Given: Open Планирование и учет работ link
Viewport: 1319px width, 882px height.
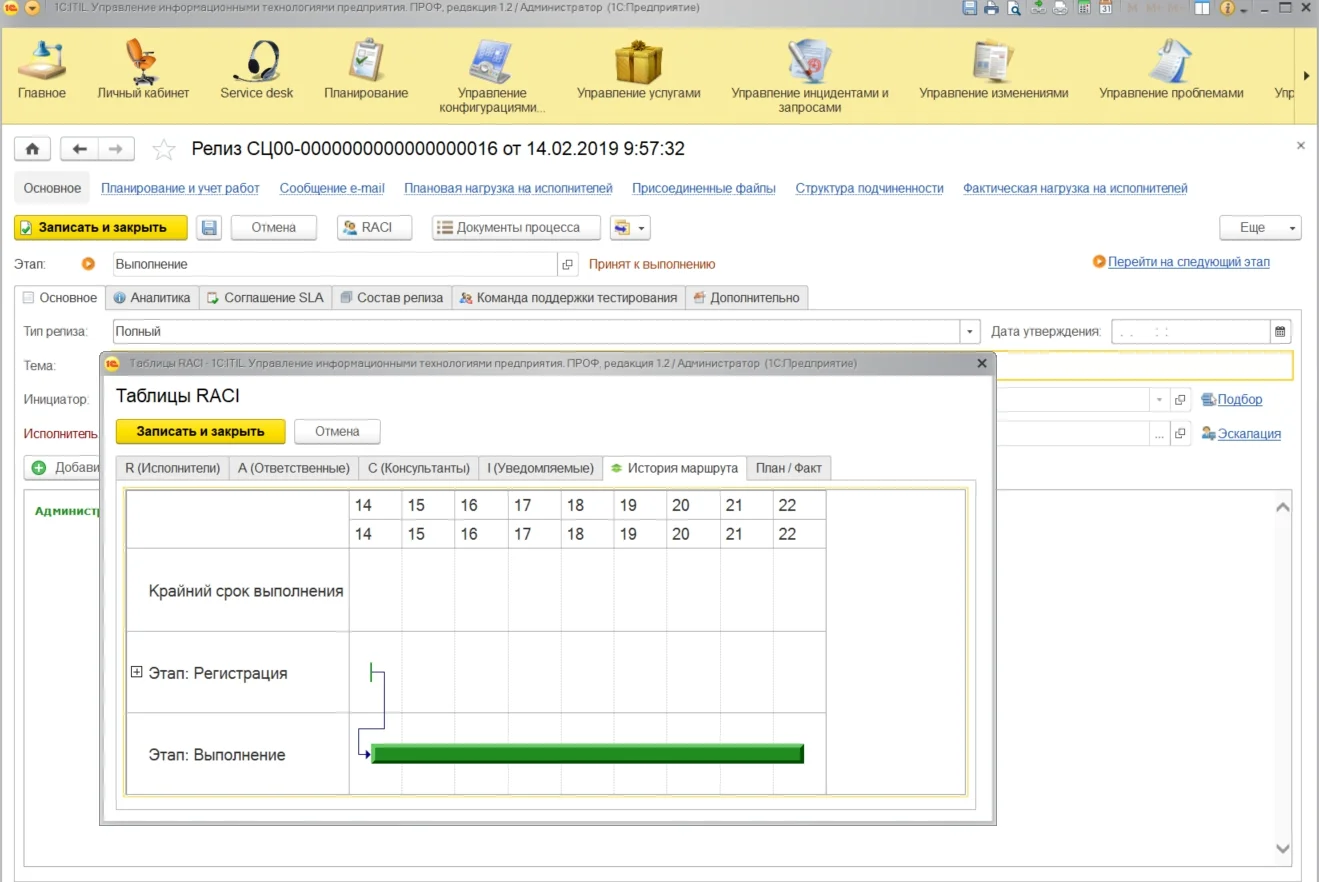Looking at the screenshot, I should point(180,188).
